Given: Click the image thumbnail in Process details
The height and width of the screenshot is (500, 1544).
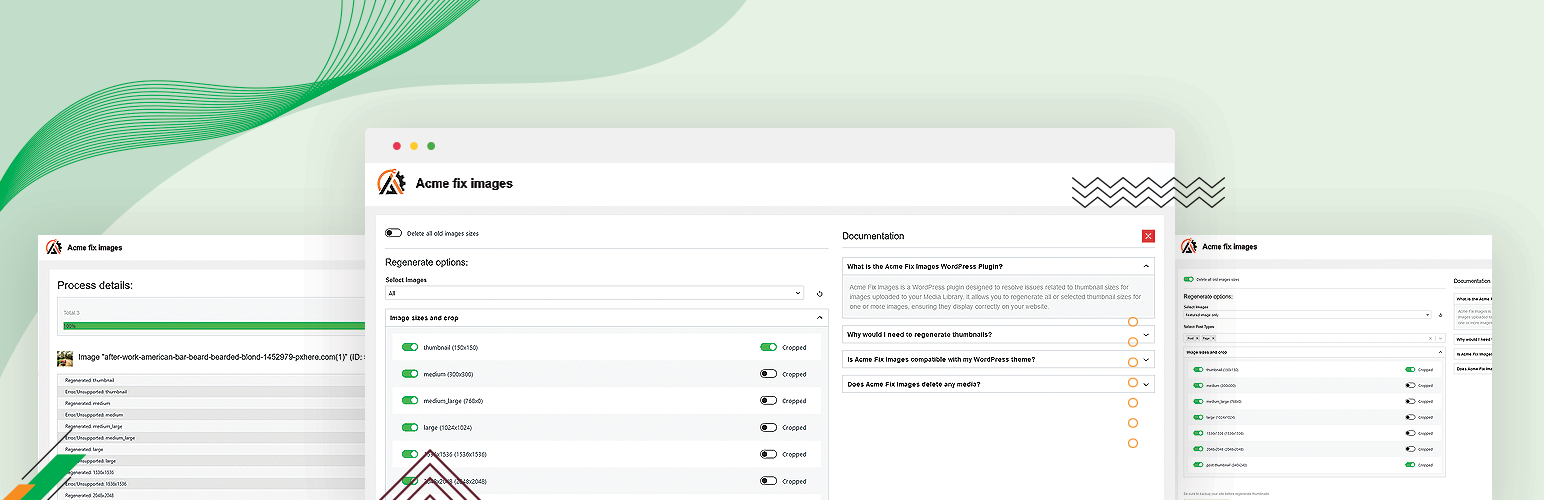Looking at the screenshot, I should 65,357.
